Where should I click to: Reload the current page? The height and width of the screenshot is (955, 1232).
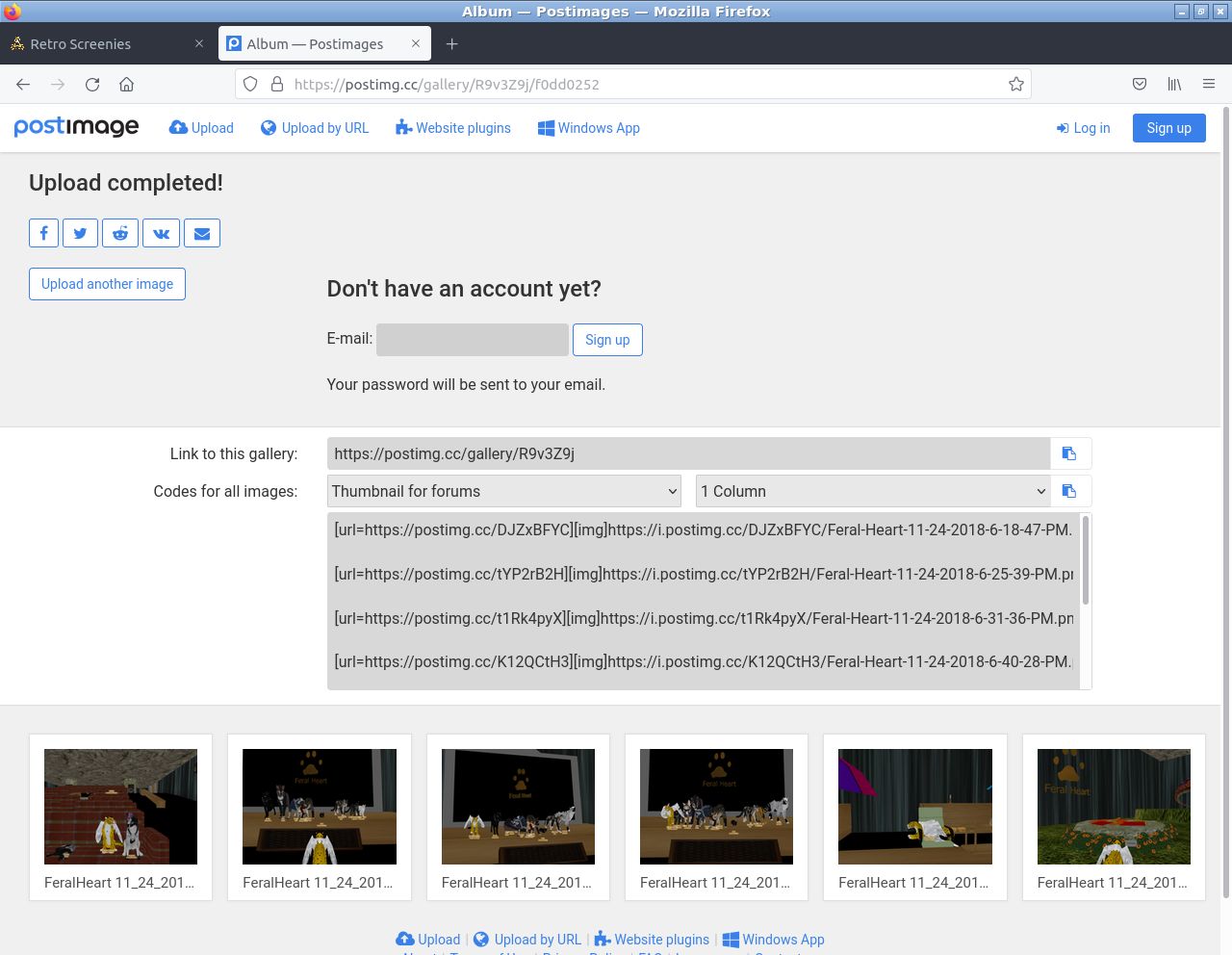(x=92, y=85)
